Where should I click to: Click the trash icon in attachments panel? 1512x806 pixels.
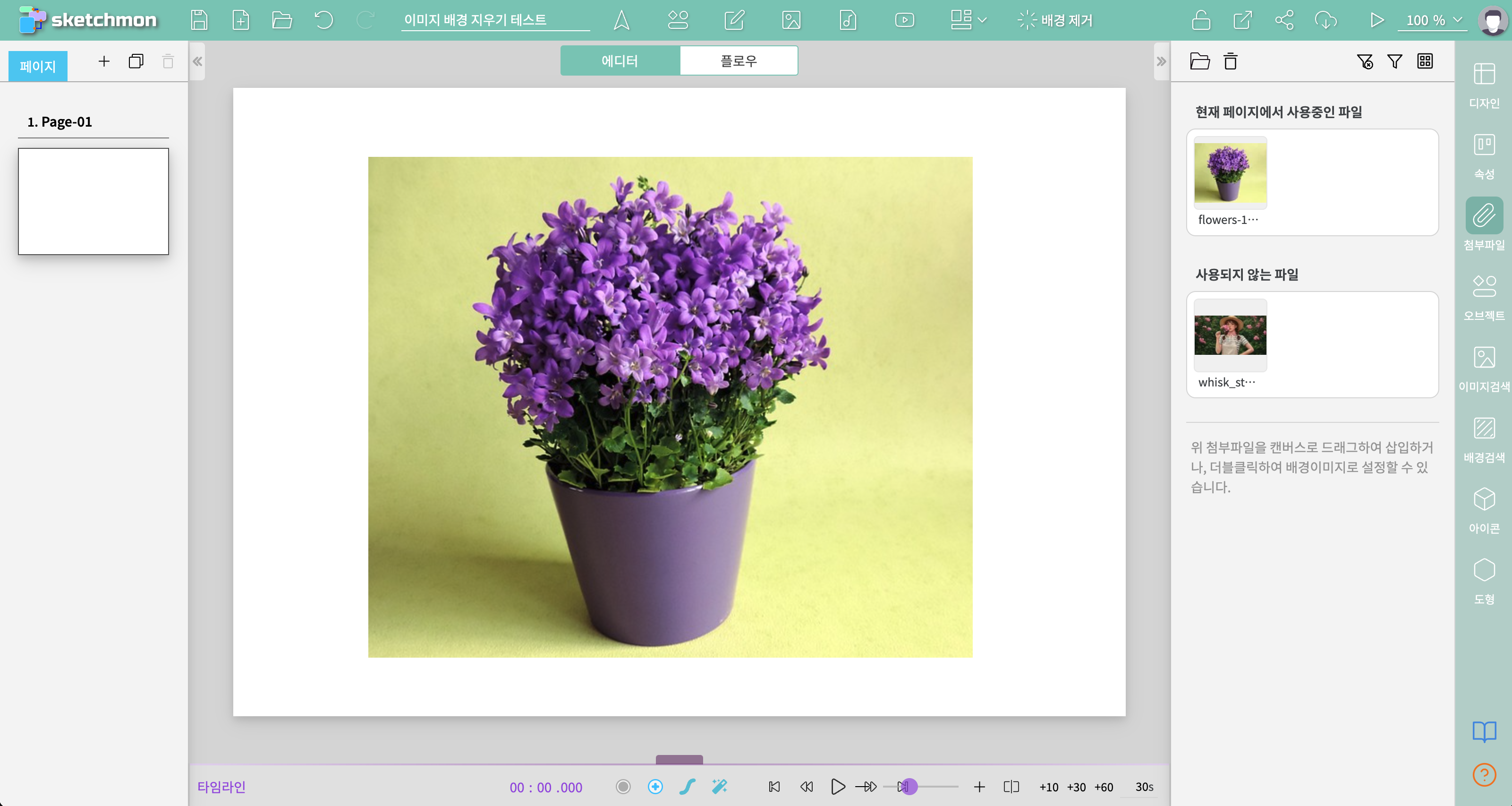tap(1230, 61)
